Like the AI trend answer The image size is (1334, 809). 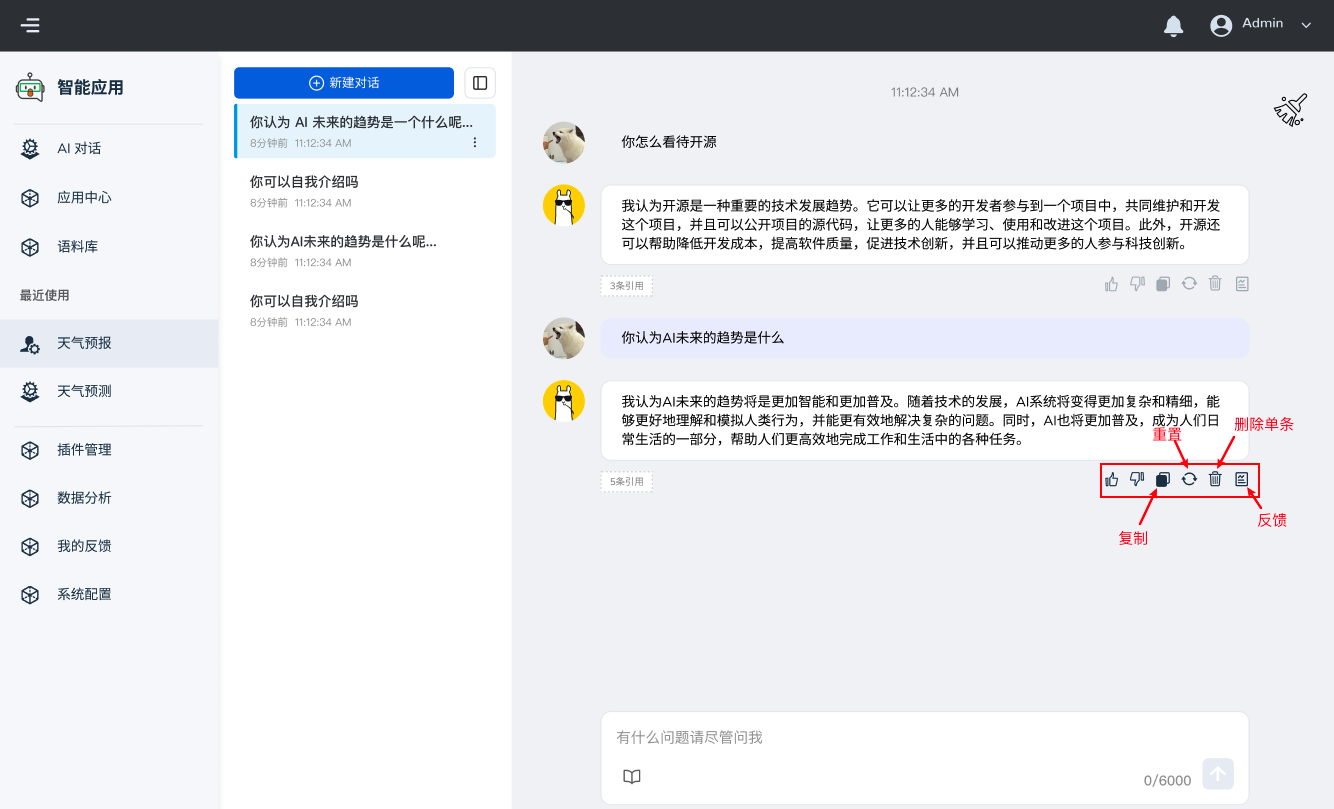tap(1111, 480)
